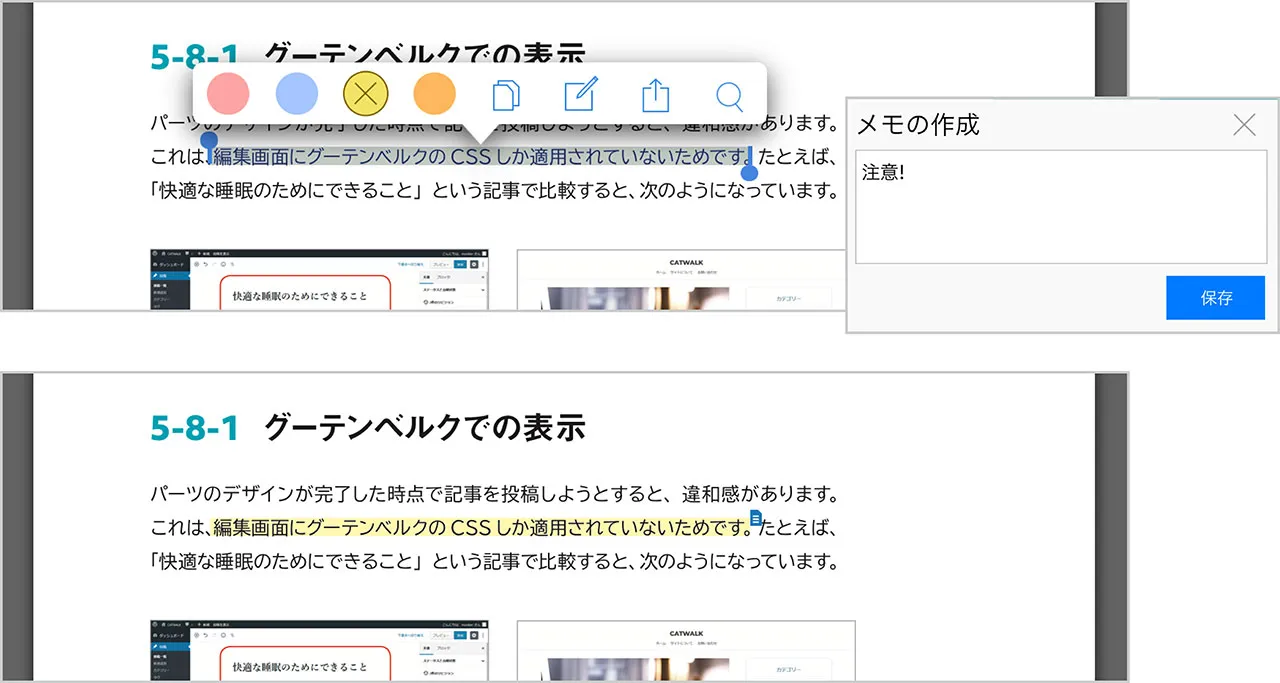Choose the blue highlight color
The height and width of the screenshot is (683, 1280).
click(x=296, y=95)
